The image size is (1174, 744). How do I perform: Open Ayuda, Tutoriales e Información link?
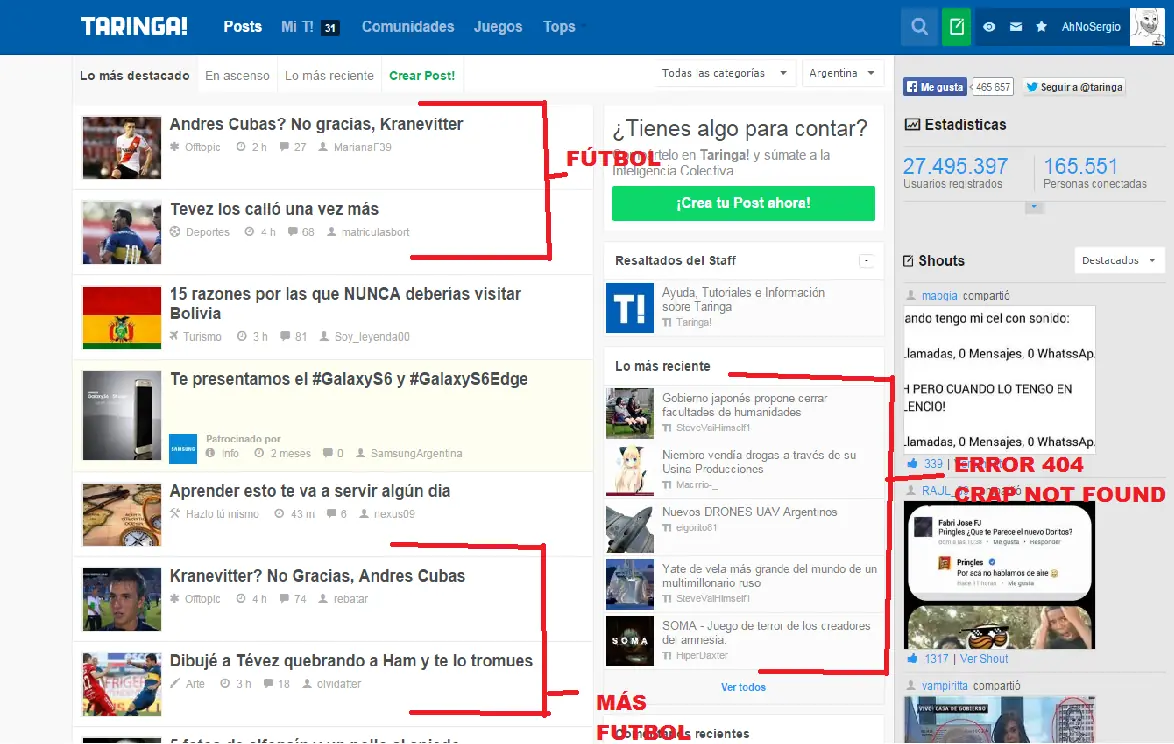743,299
